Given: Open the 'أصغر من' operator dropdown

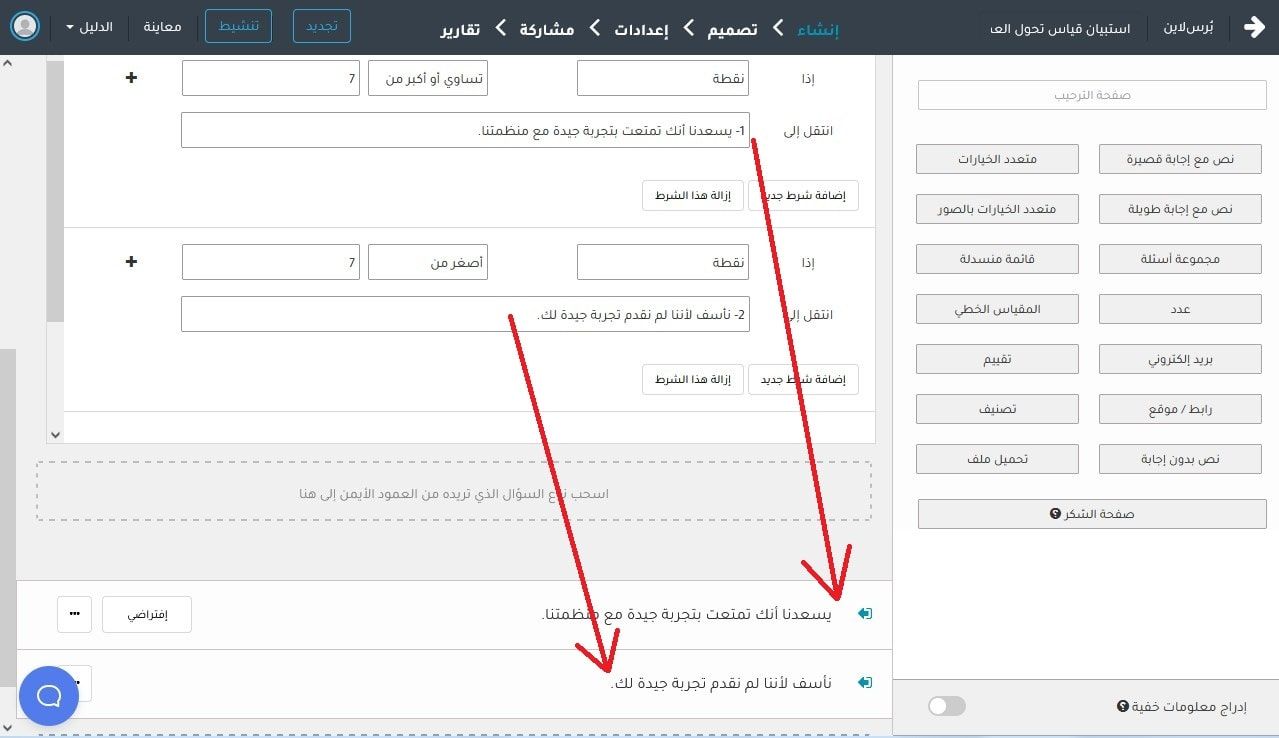Looking at the screenshot, I should tap(428, 263).
